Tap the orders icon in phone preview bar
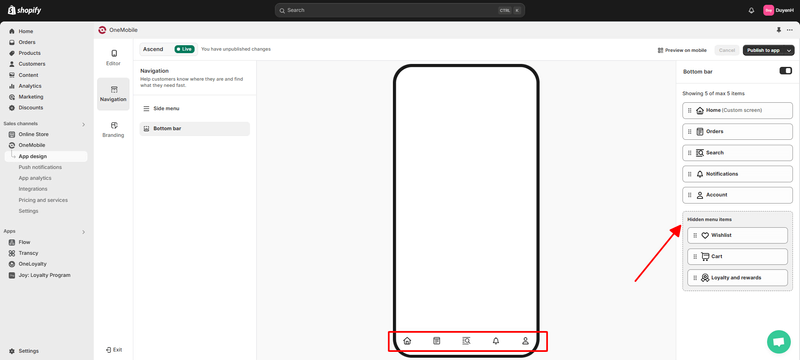The width and height of the screenshot is (800, 360). pos(437,341)
